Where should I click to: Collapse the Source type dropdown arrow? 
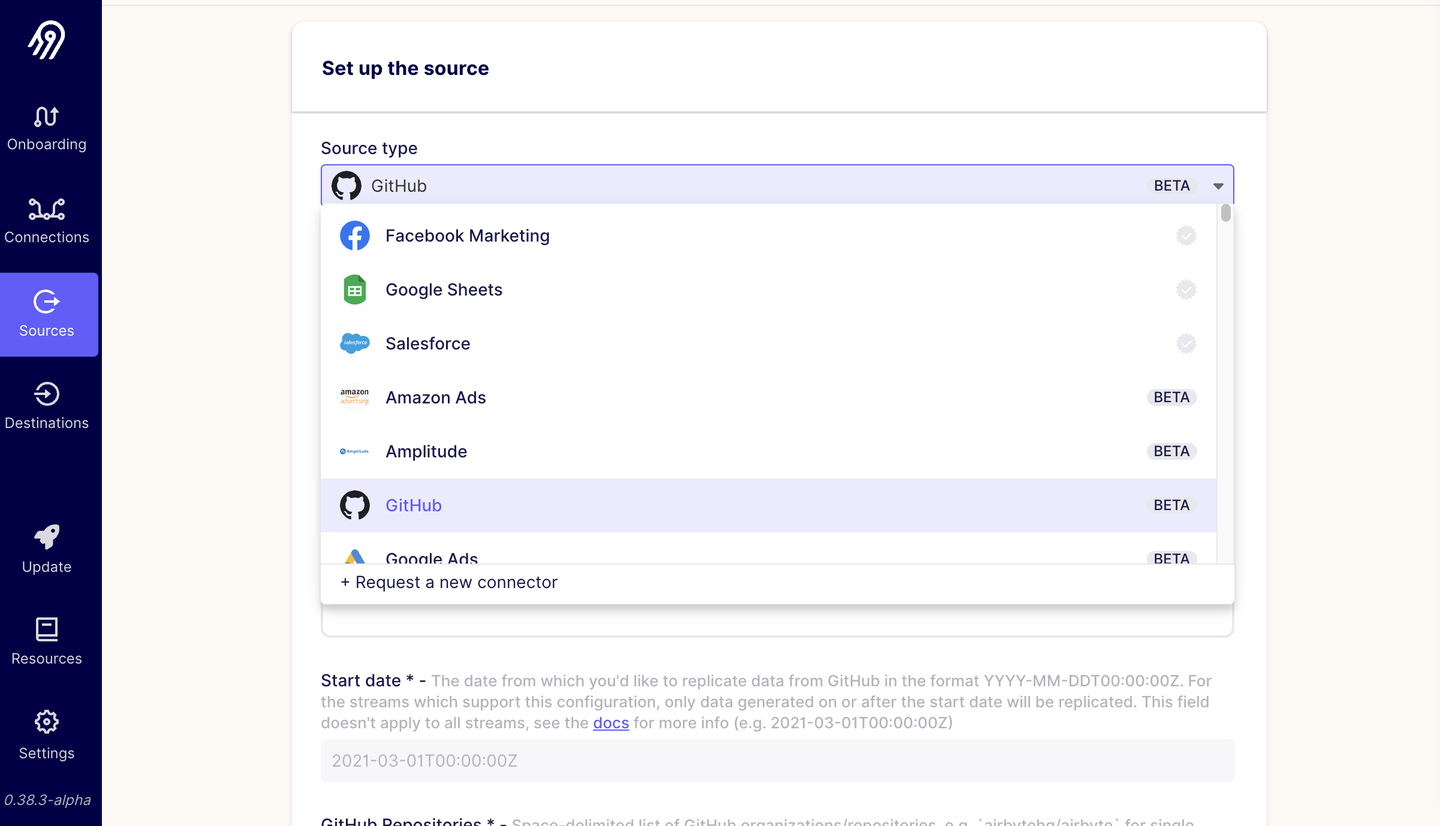tap(1218, 186)
